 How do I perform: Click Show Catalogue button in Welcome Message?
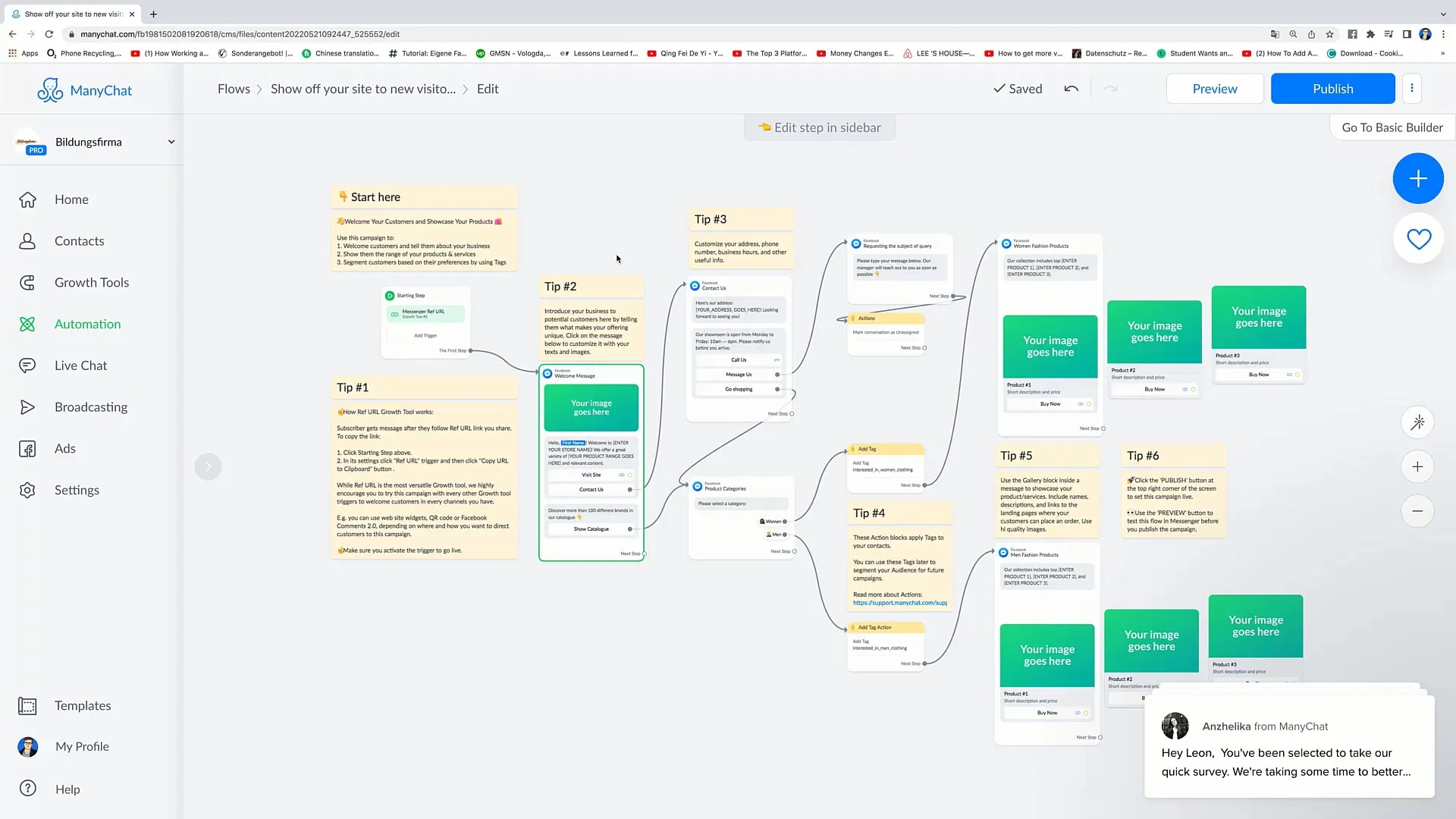591,529
